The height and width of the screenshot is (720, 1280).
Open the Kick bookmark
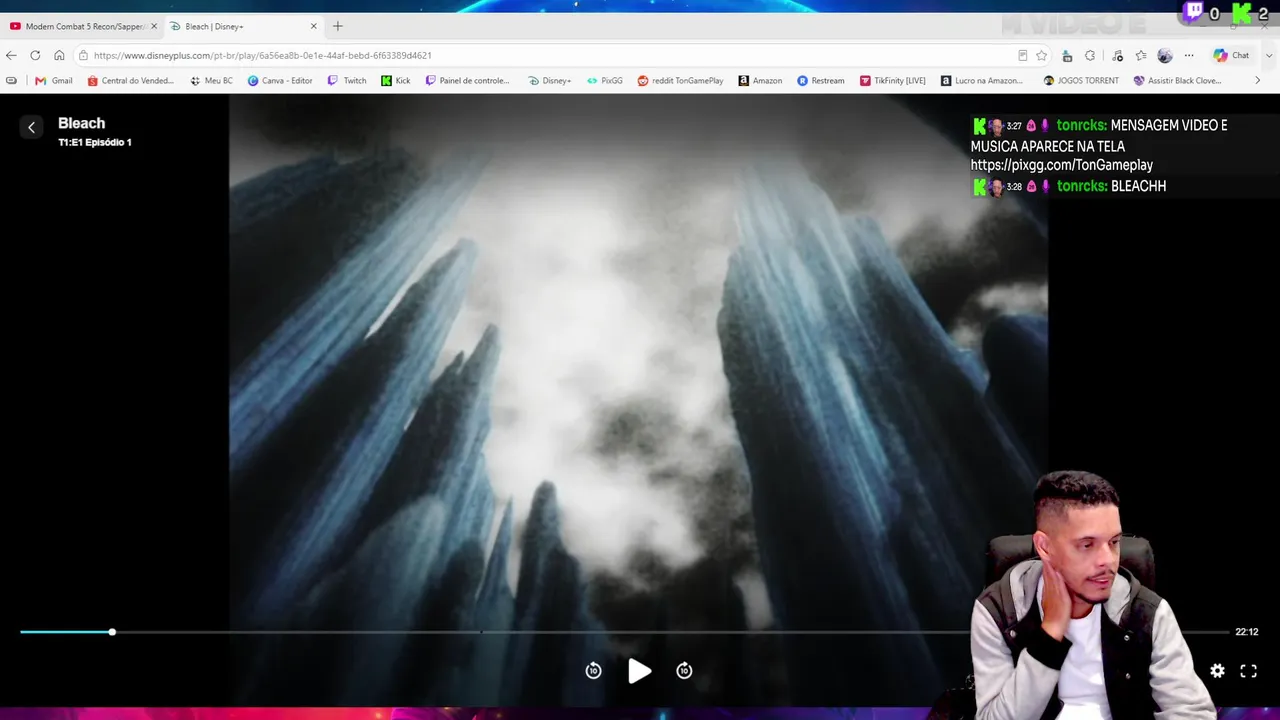(396, 80)
